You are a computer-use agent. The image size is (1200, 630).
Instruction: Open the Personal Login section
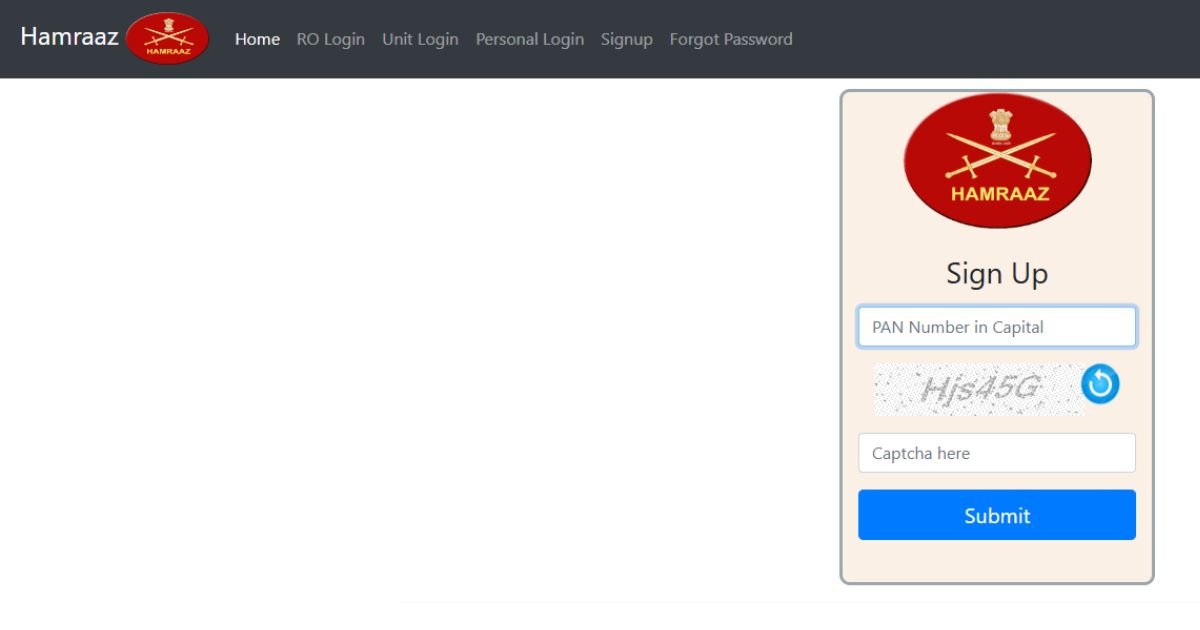[530, 39]
